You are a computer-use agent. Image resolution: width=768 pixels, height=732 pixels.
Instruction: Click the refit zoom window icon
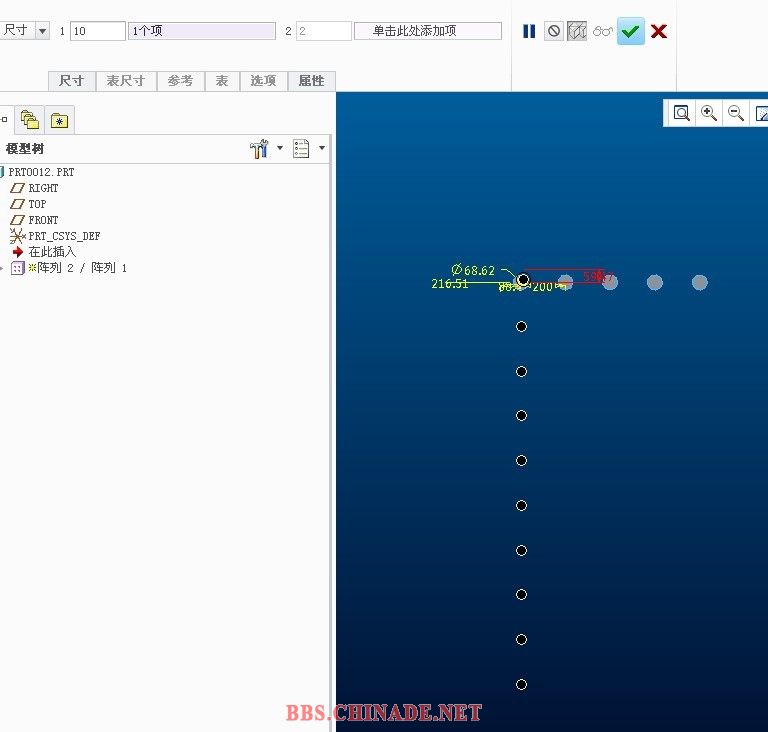click(681, 113)
